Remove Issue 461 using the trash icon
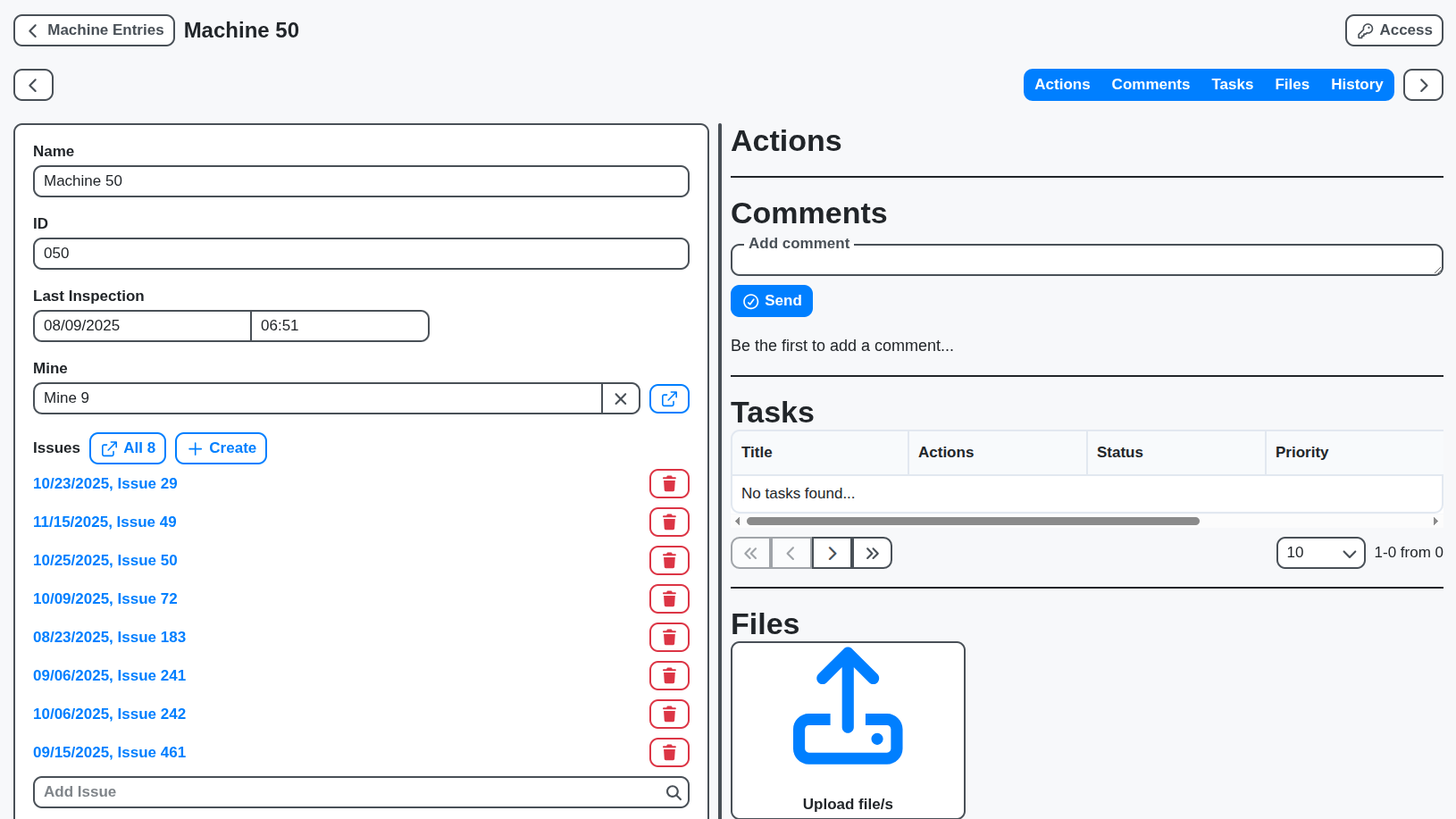 point(669,753)
